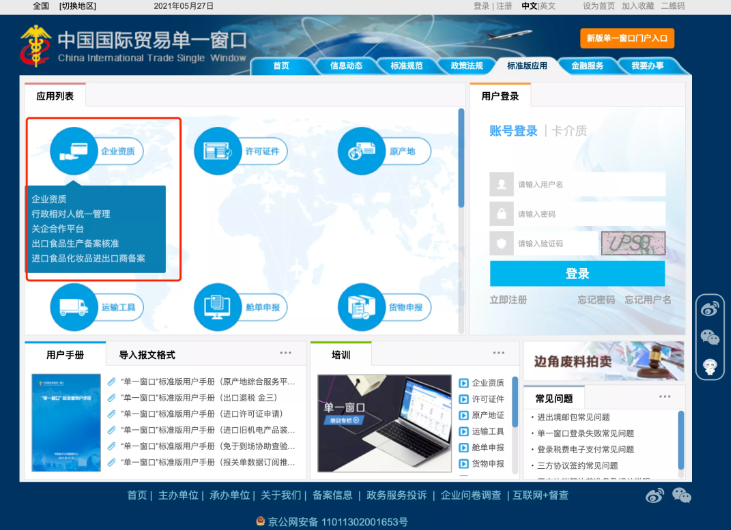Click the captcha image to refresh

[x=633, y=243]
